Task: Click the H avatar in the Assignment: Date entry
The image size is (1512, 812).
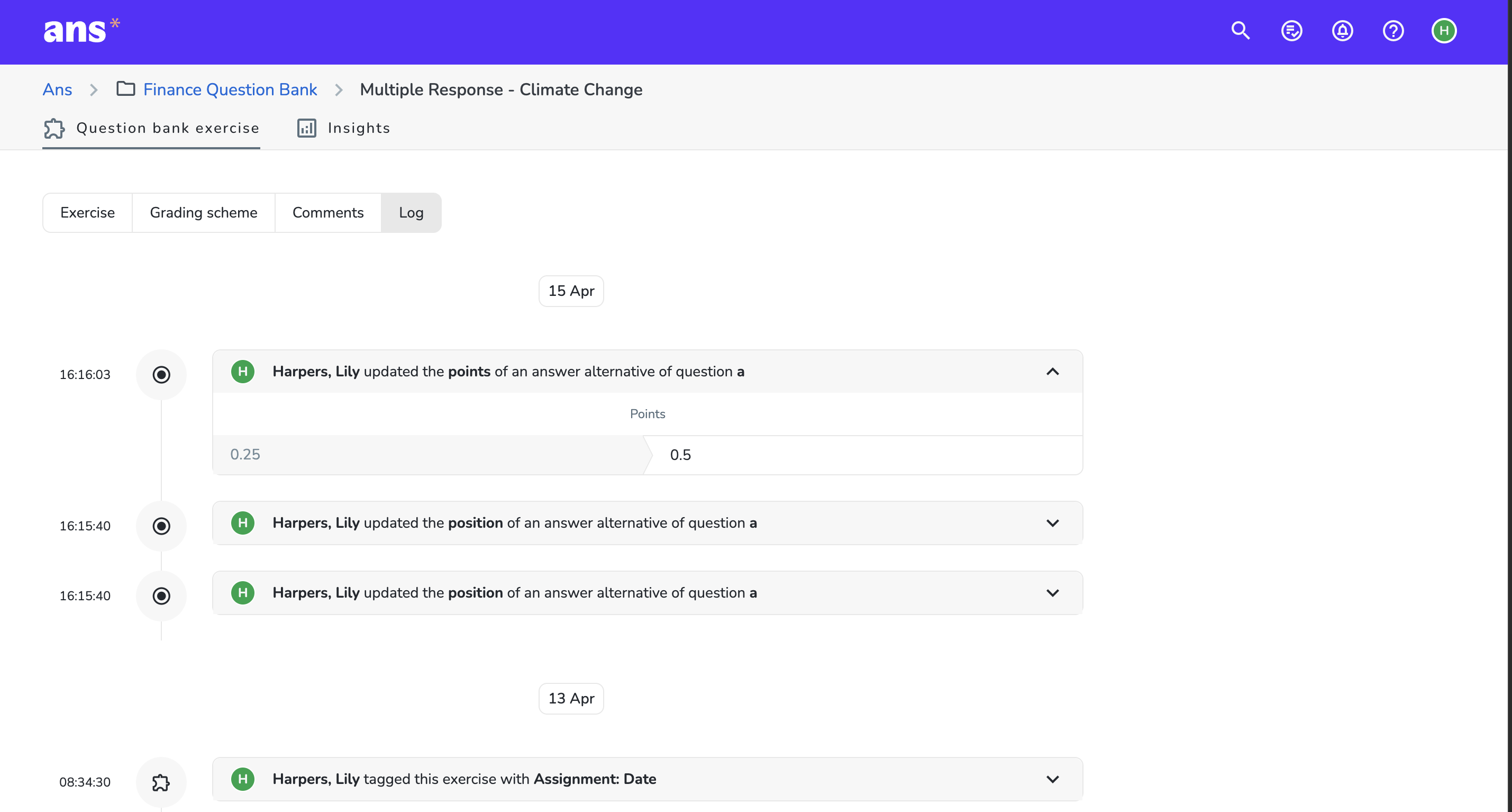Action: tap(242, 779)
